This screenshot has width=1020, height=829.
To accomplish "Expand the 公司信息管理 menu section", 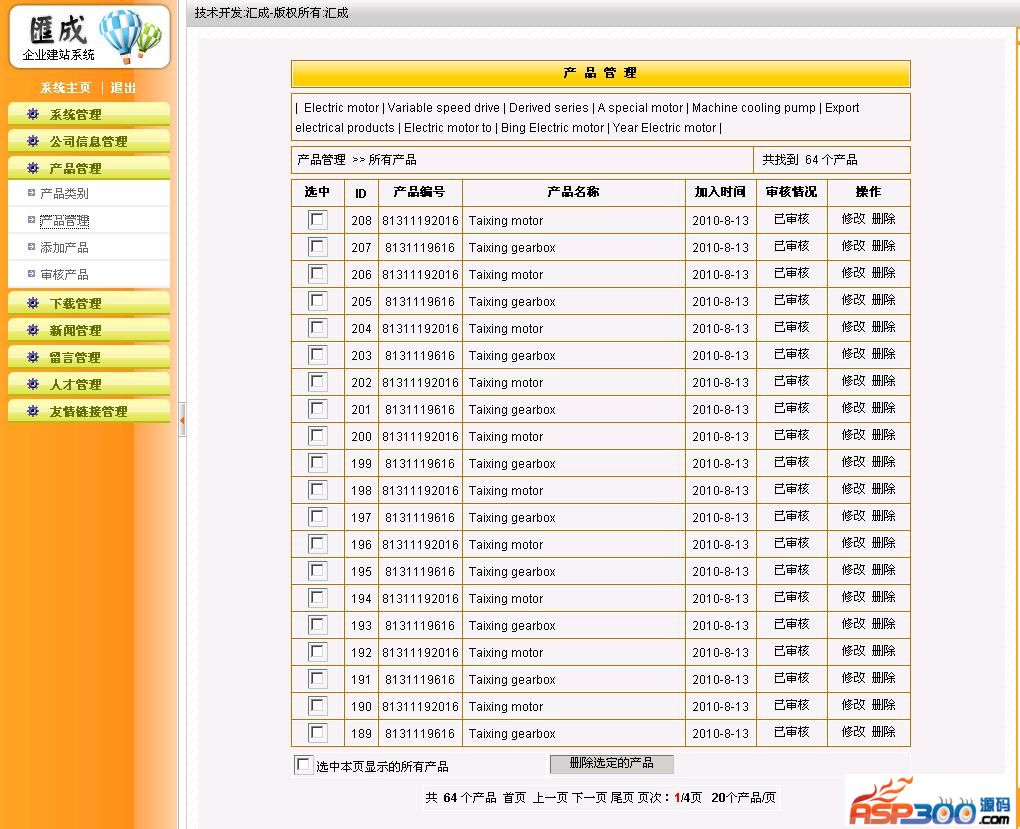I will [88, 141].
